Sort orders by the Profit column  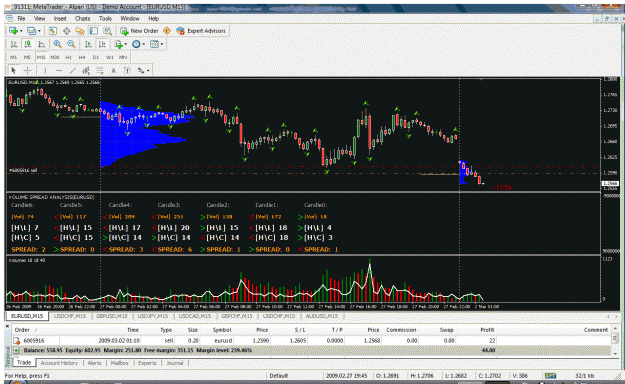487,330
